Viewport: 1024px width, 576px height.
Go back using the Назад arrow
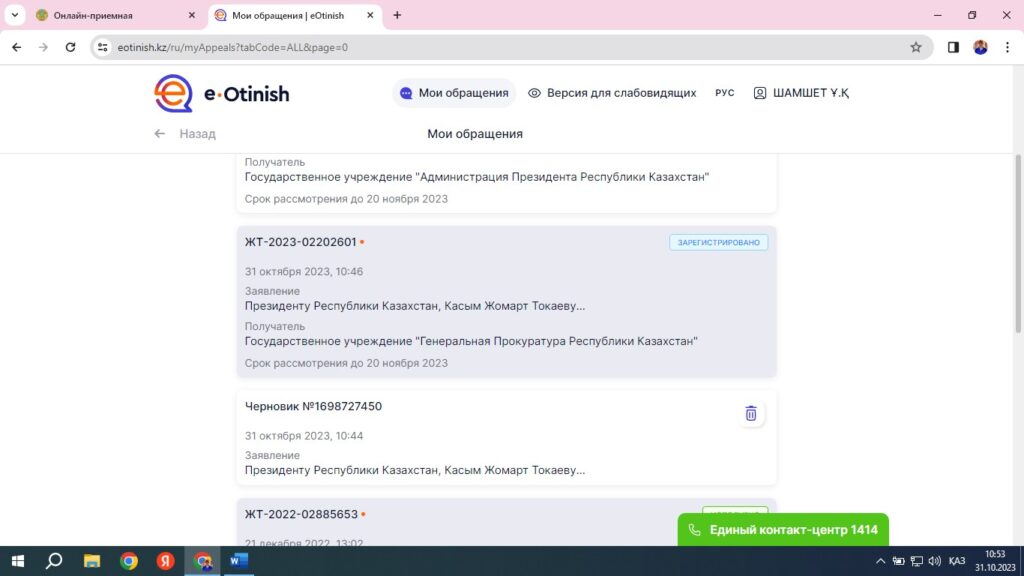click(x=160, y=134)
